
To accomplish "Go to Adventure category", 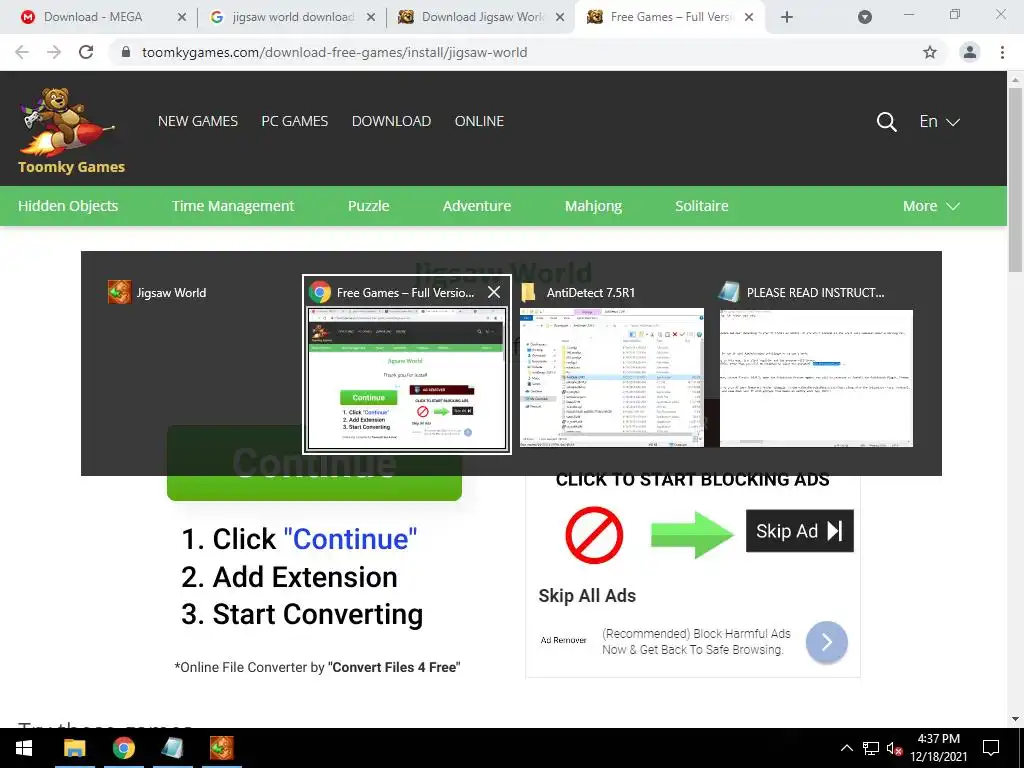I will [477, 206].
